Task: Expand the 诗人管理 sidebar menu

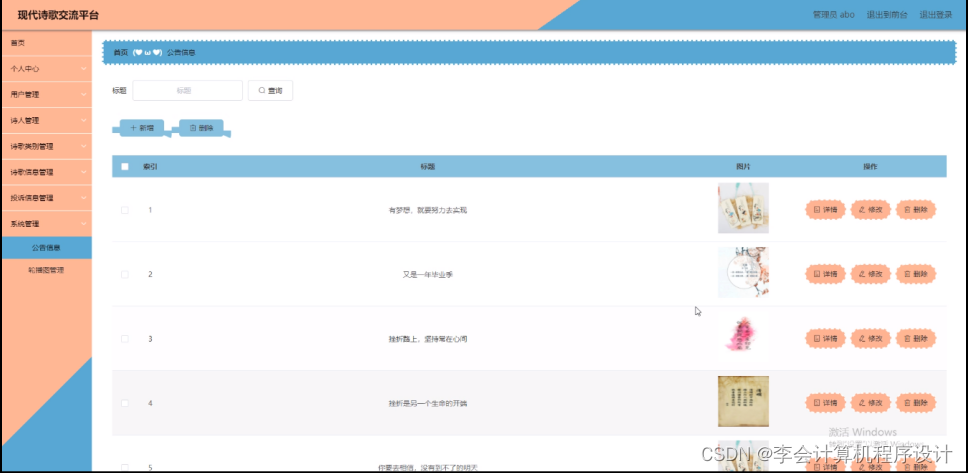Action: (46, 120)
